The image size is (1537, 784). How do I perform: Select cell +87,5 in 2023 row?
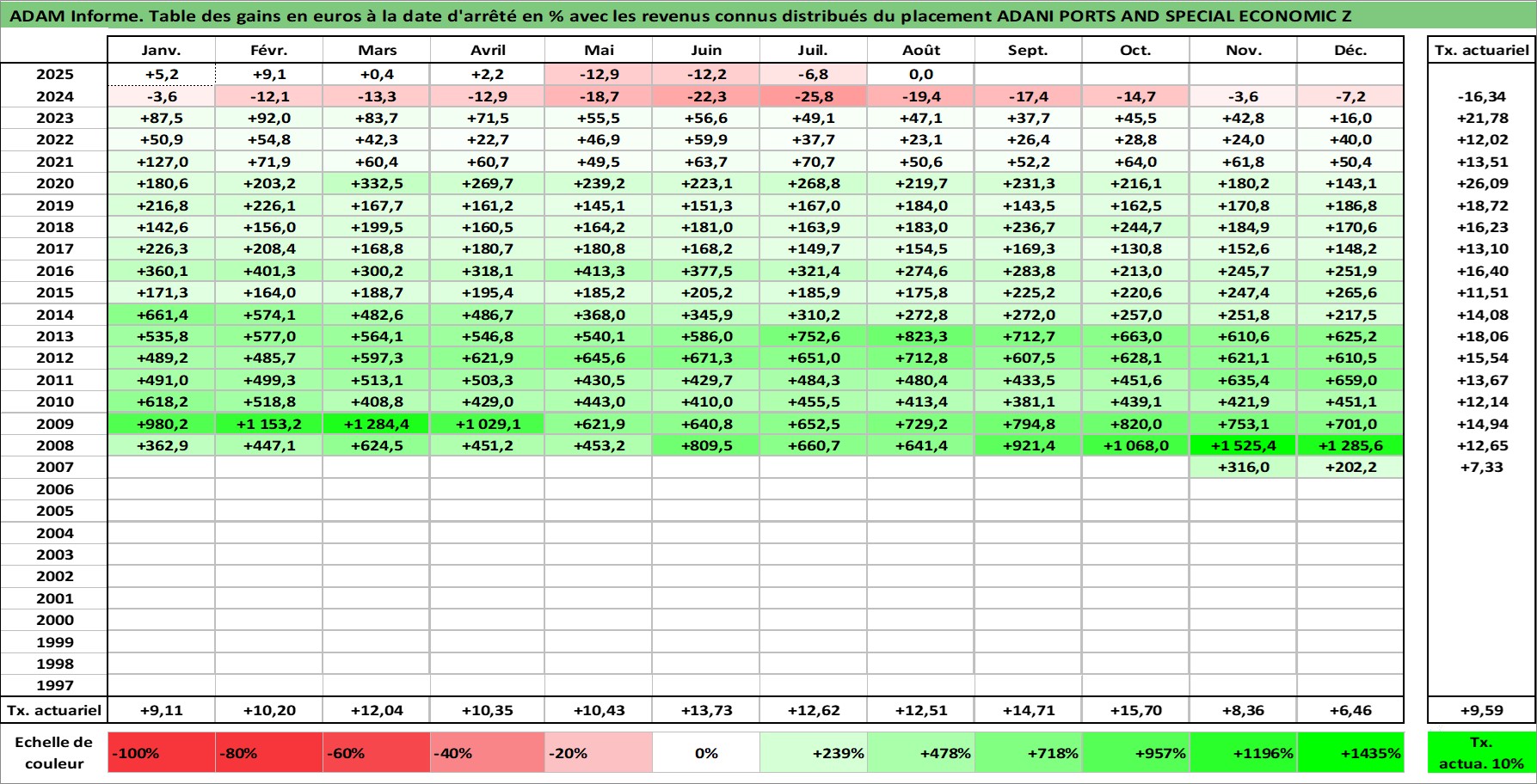(x=161, y=118)
